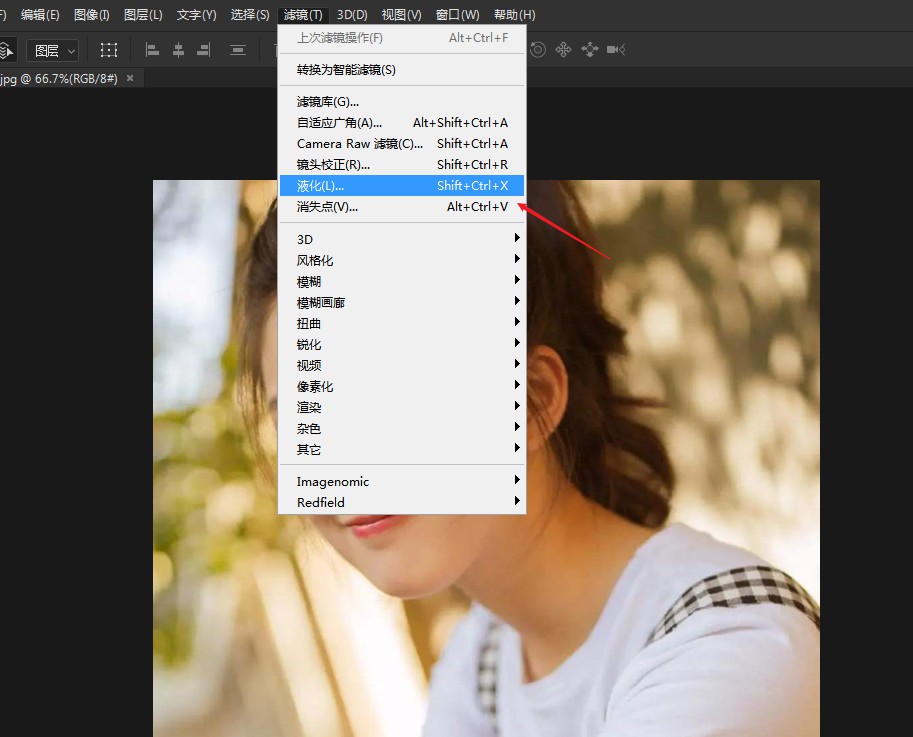This screenshot has width=913, height=737.
Task: Click the Move tool auto-select layer icon
Action: (7, 50)
